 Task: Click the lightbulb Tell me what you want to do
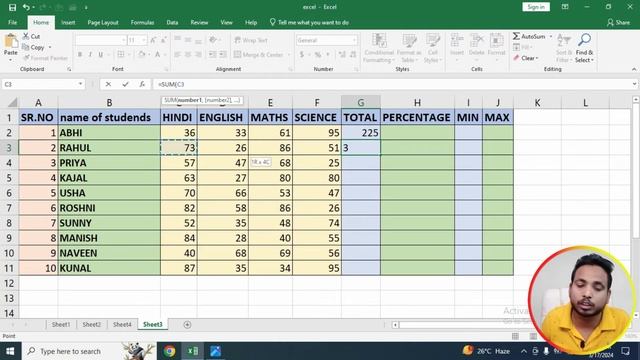(x=272, y=22)
